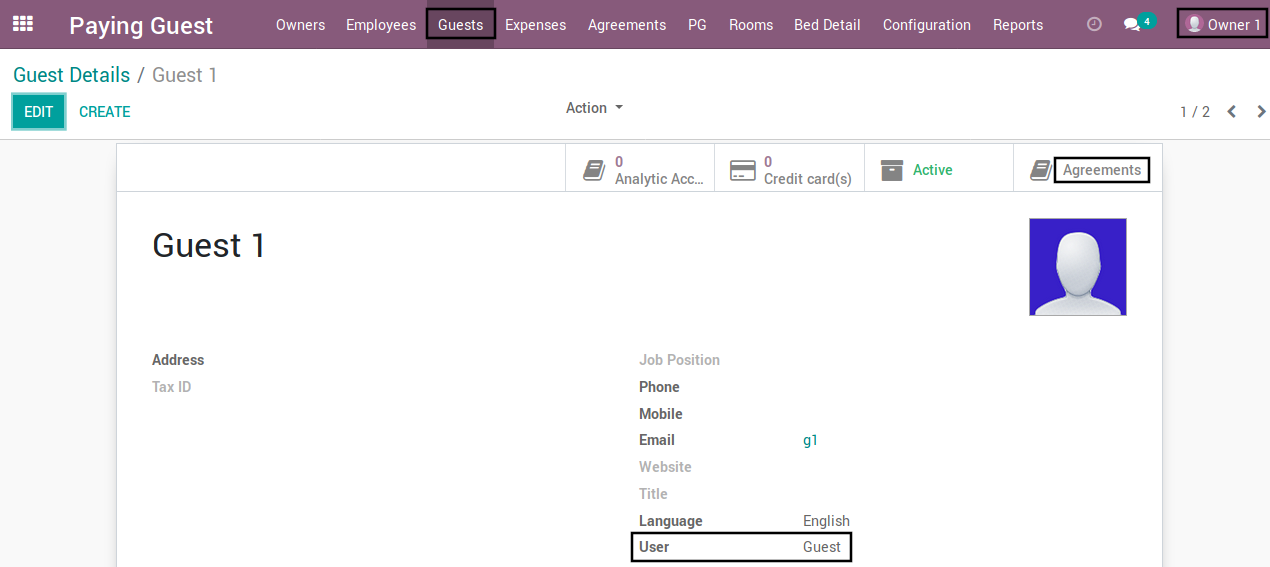Click the Mobile field label
Viewport: 1270px width, 567px height.
(x=661, y=414)
